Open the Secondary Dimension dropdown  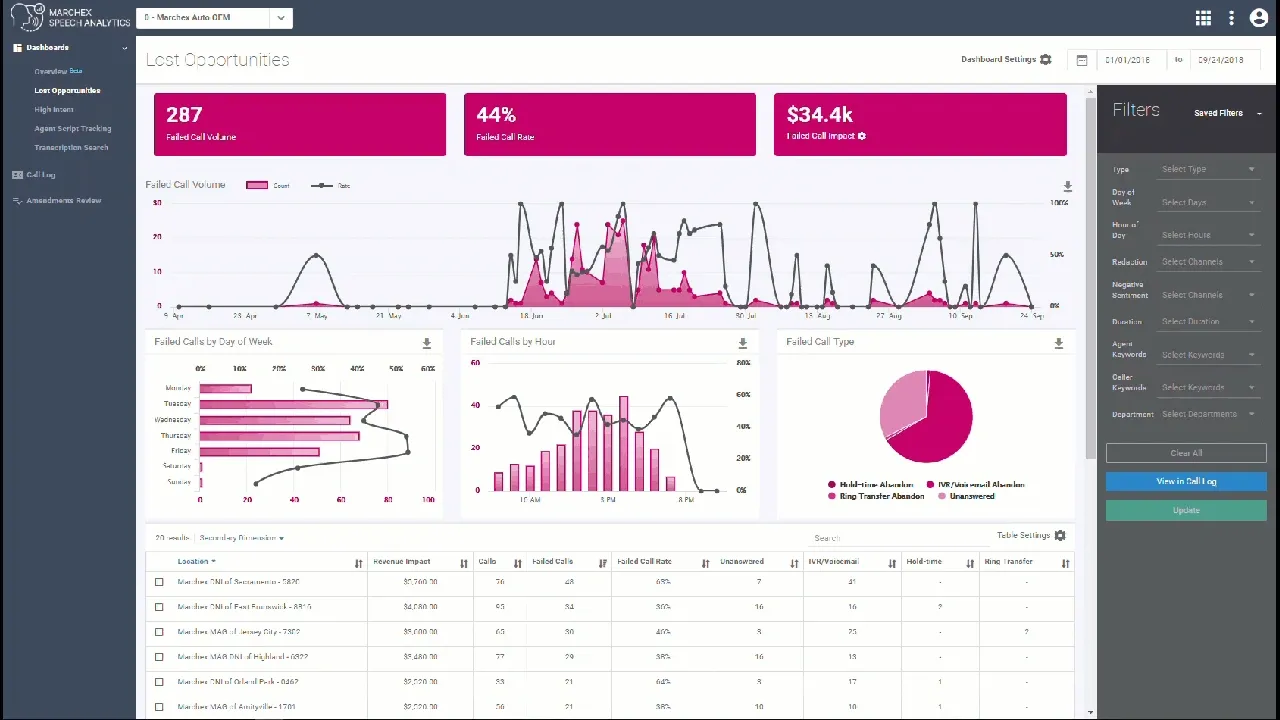[242, 538]
